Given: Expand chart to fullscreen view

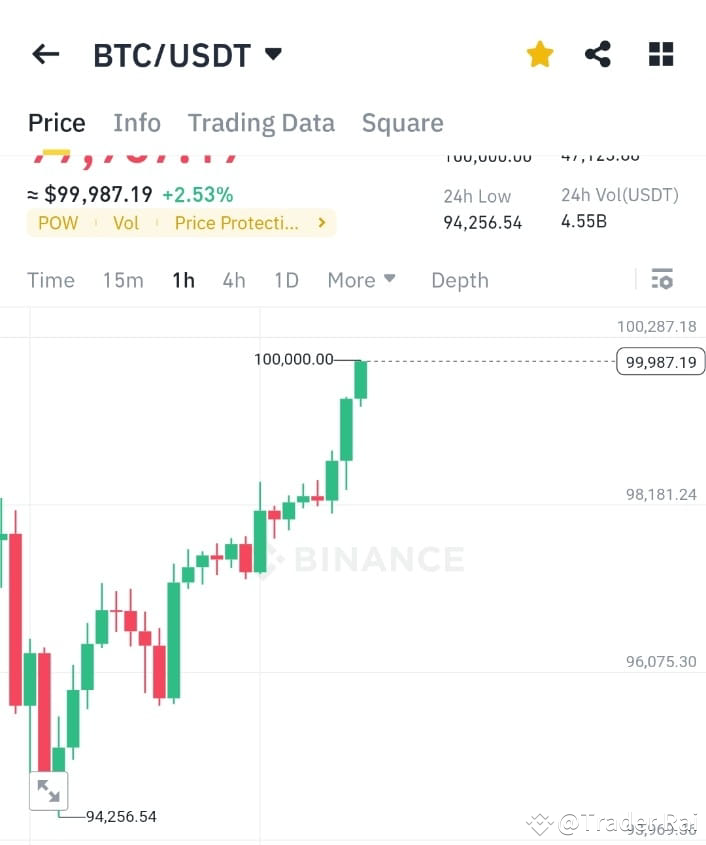Looking at the screenshot, I should 49,790.
